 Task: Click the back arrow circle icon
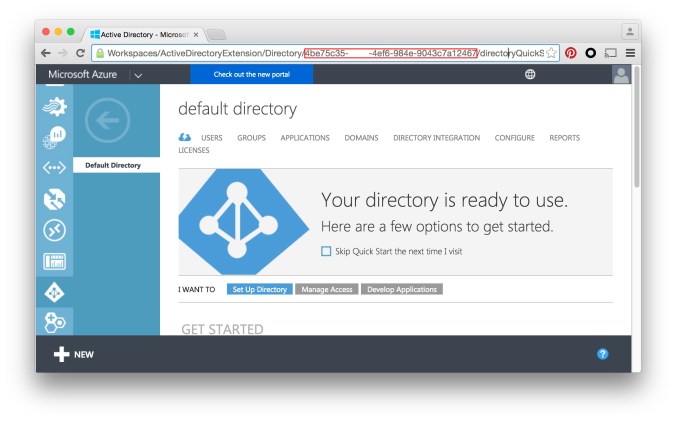coord(107,121)
